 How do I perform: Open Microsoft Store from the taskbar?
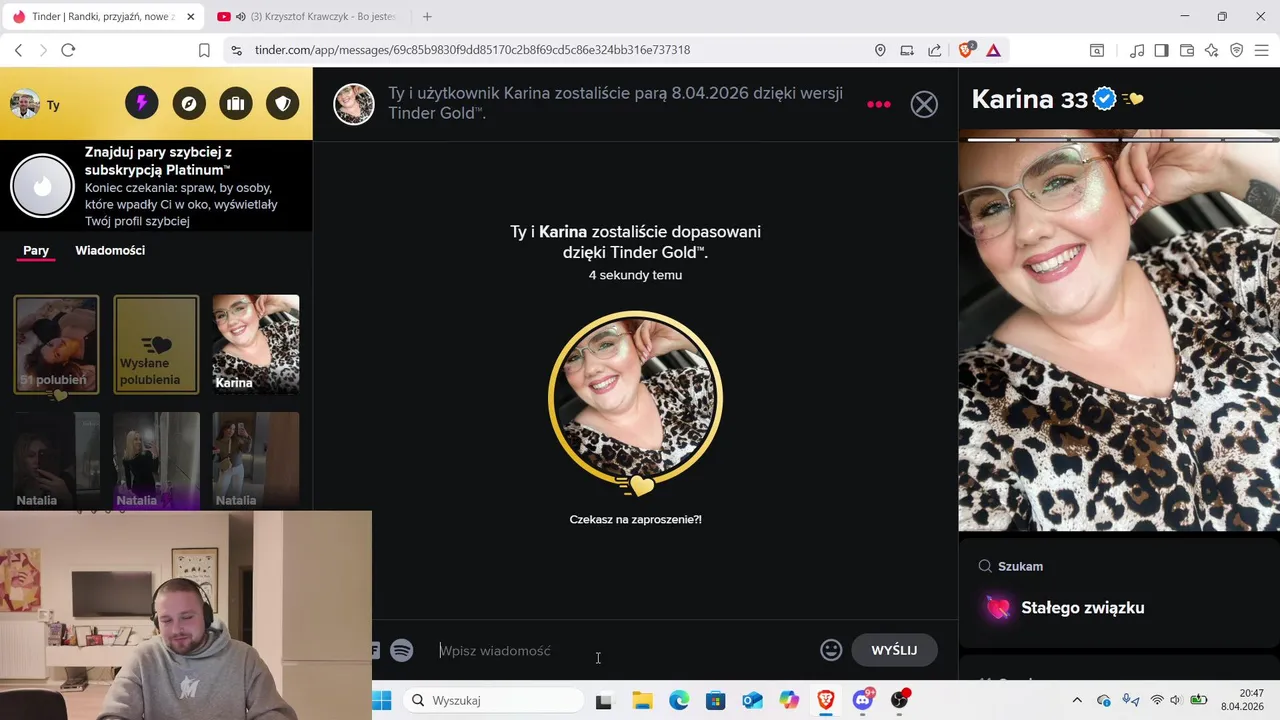click(x=715, y=701)
